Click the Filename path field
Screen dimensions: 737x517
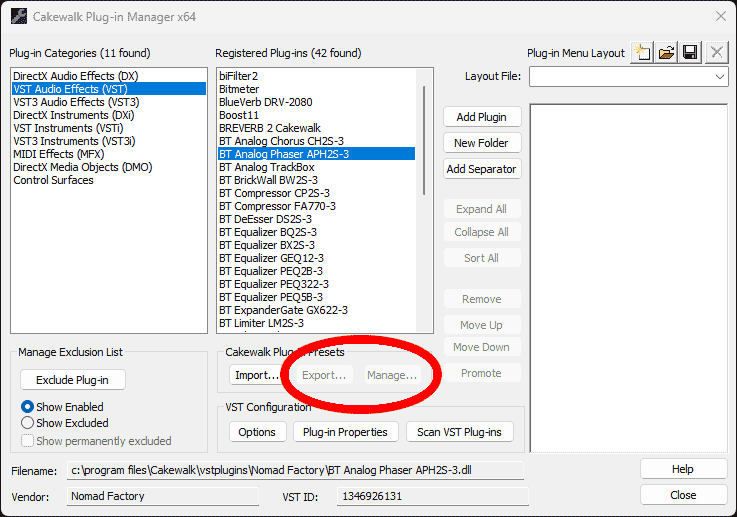pos(295,470)
